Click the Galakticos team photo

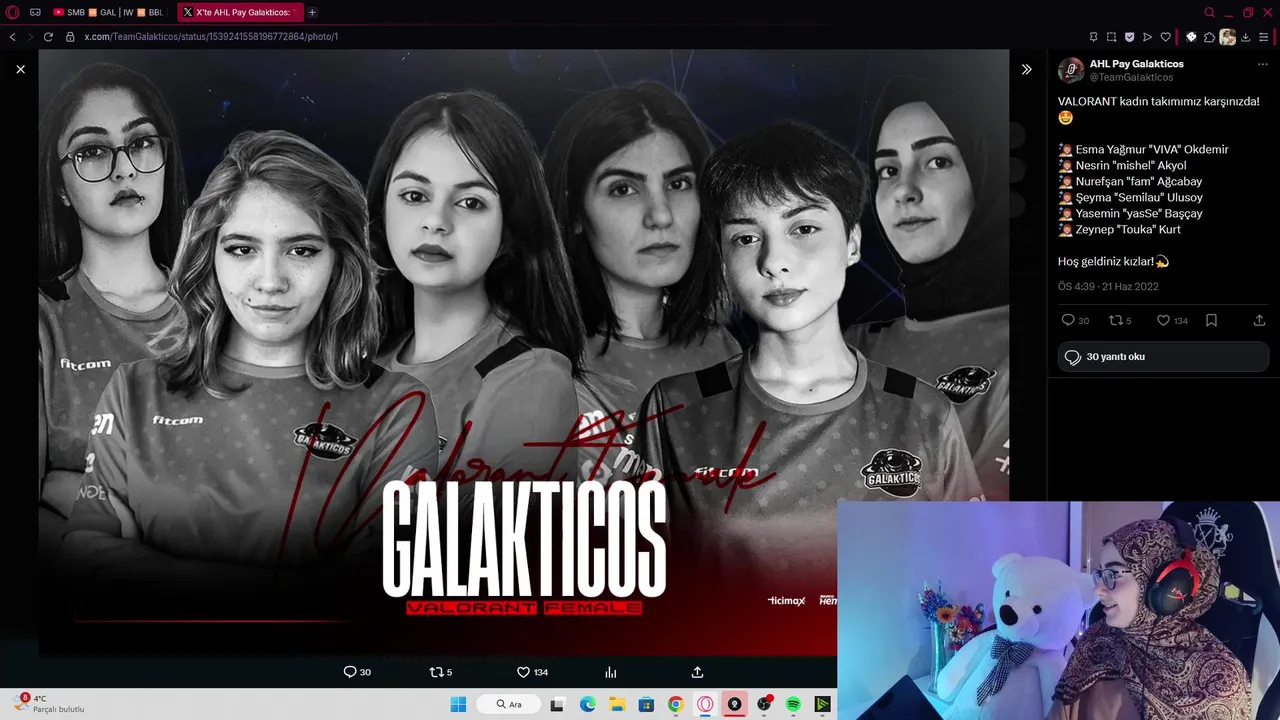(523, 352)
